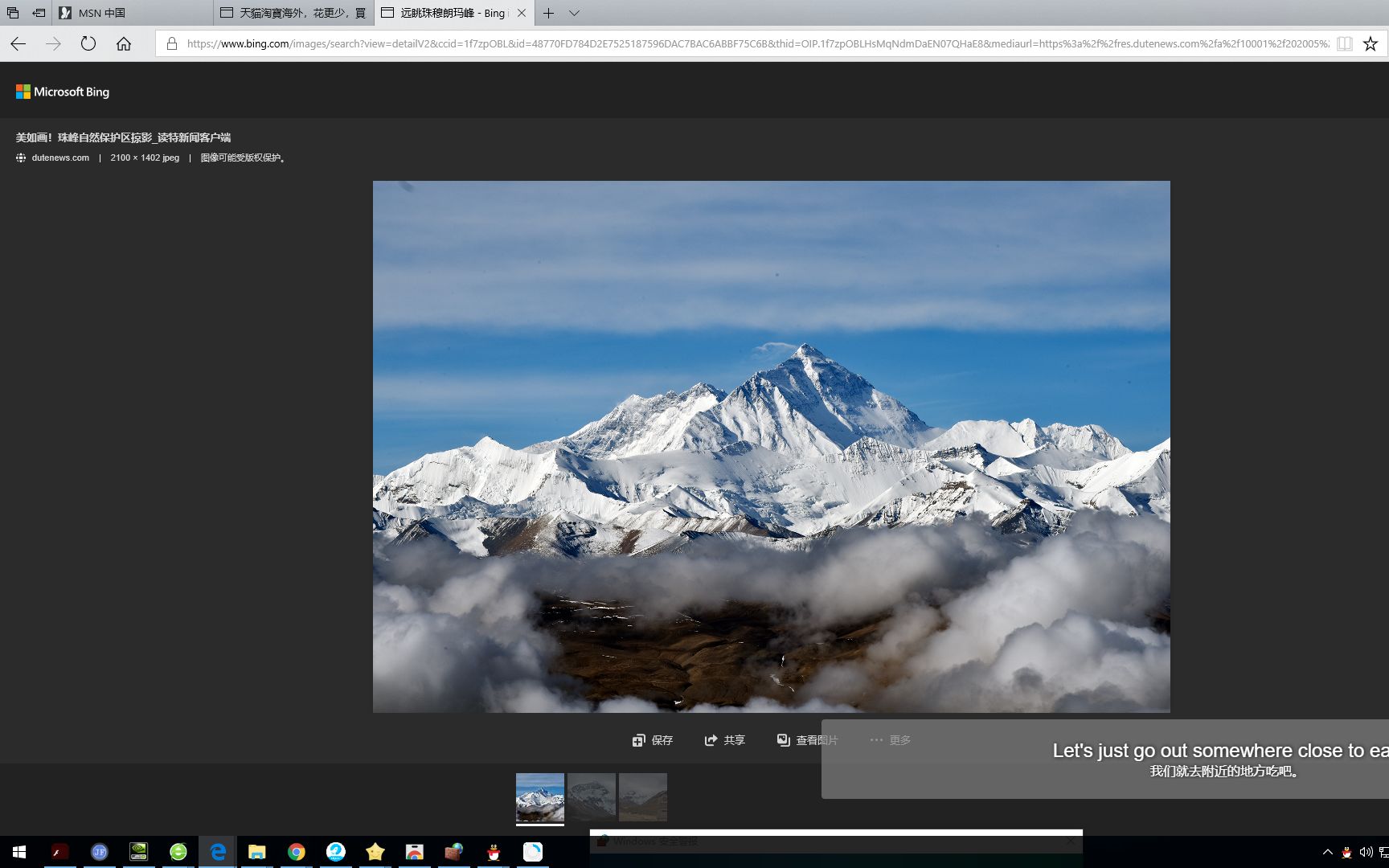Open the JF app in the taskbar
This screenshot has width=1389, height=868.
point(99,852)
